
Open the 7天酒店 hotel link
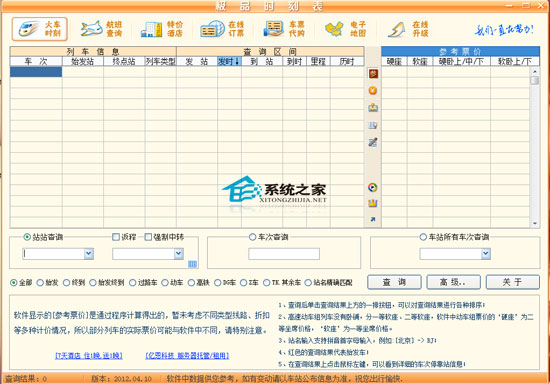89,356
